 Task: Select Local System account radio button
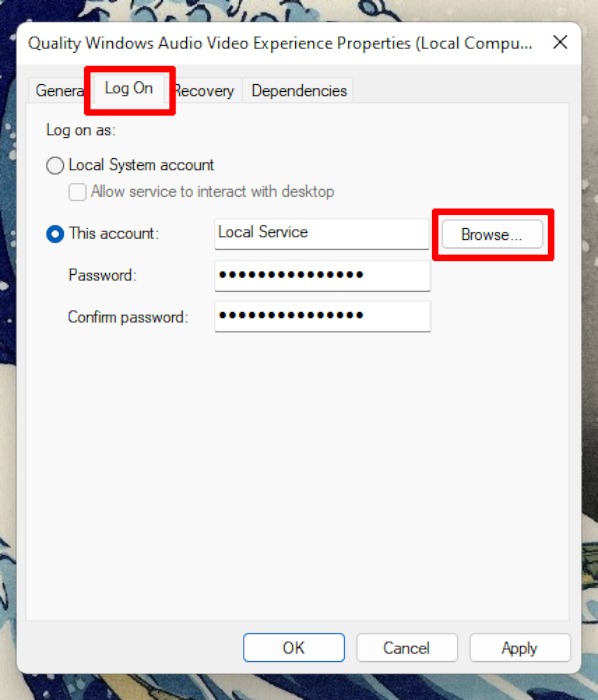[55, 166]
